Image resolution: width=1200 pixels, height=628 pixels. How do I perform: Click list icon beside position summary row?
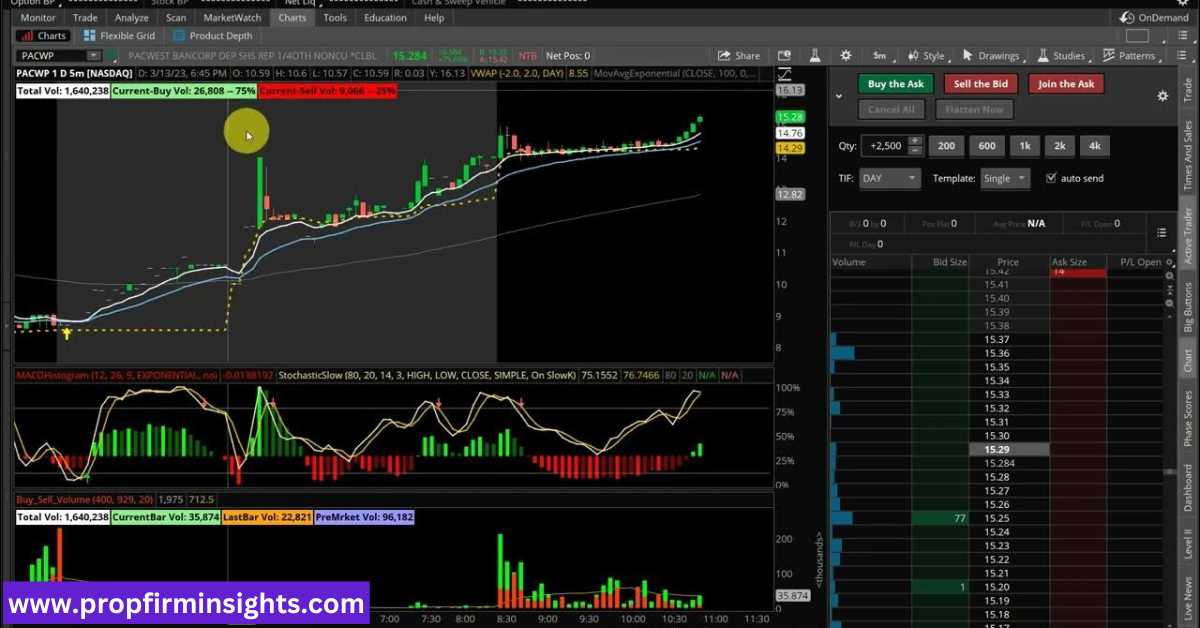pos(1162,232)
